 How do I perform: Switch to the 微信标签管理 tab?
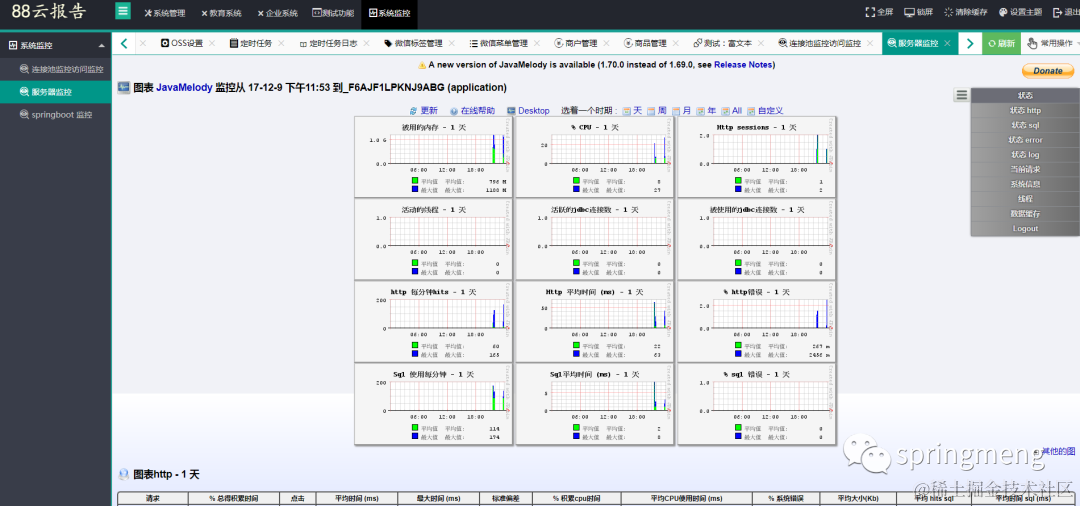pos(413,43)
